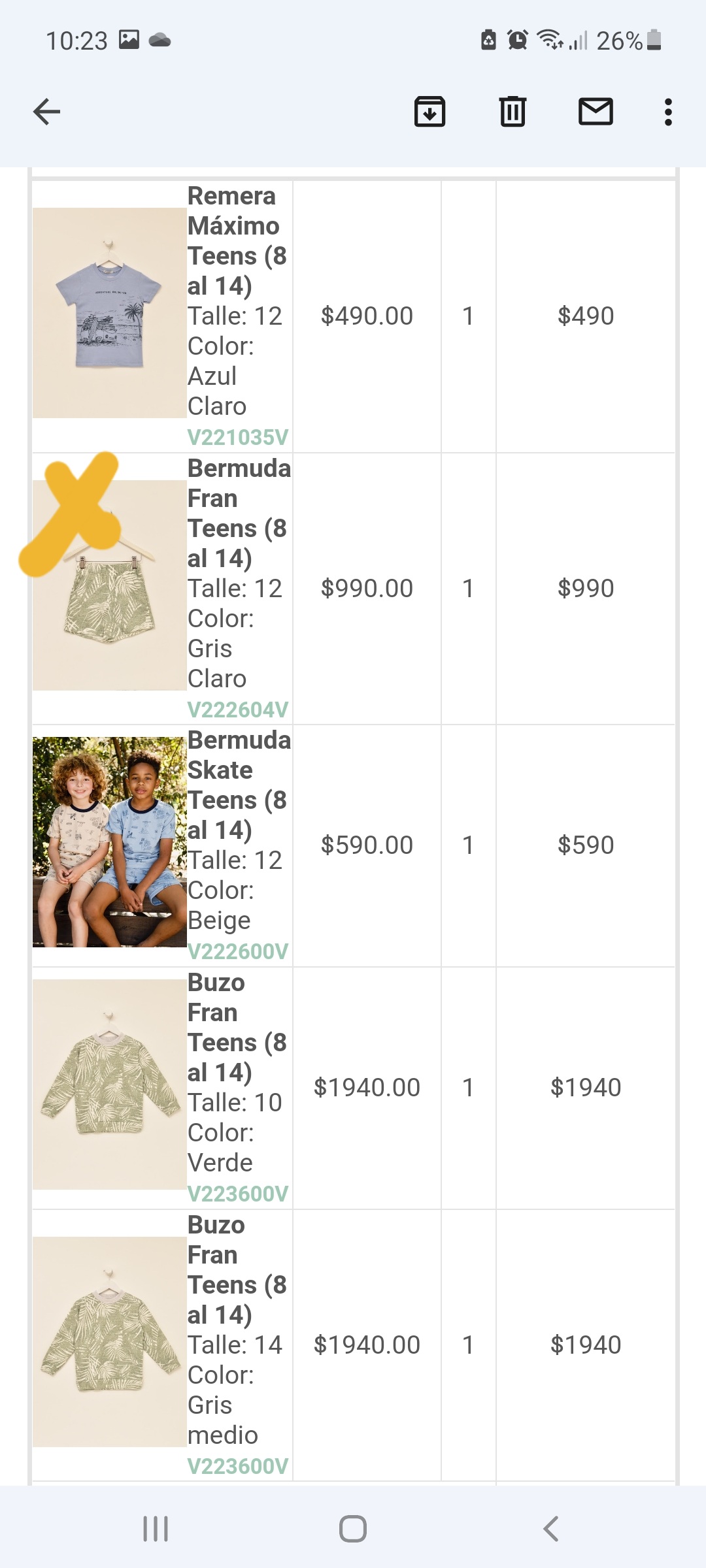Tap the back arrow in the header
Viewport: 706px width, 1568px height.
[47, 112]
